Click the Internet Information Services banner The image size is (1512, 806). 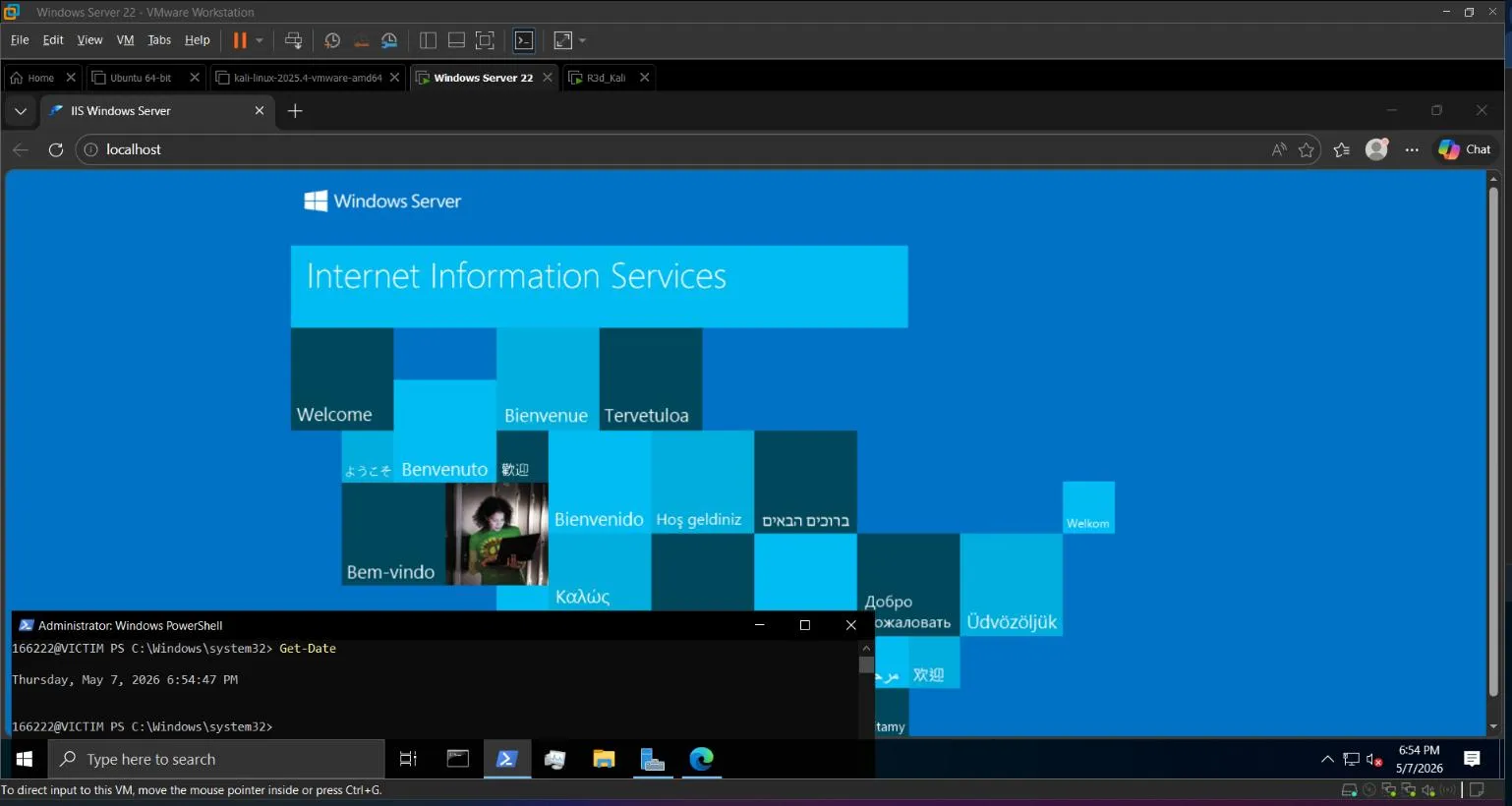click(x=600, y=286)
